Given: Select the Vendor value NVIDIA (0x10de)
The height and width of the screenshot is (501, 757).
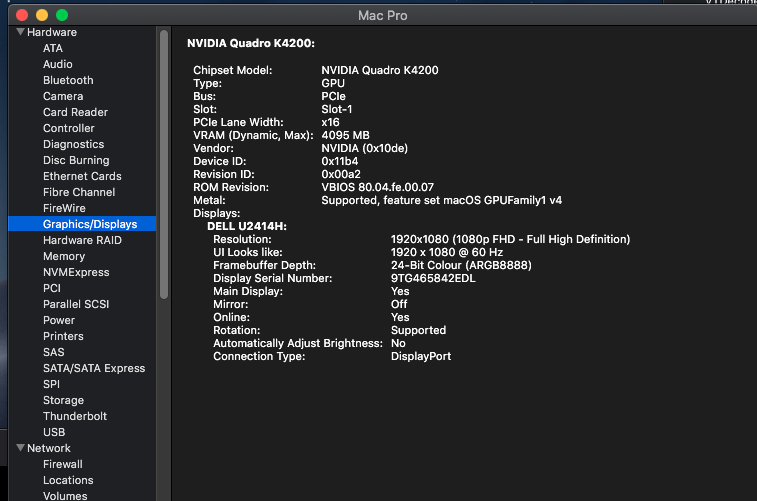Looking at the screenshot, I should pyautogui.click(x=364, y=148).
